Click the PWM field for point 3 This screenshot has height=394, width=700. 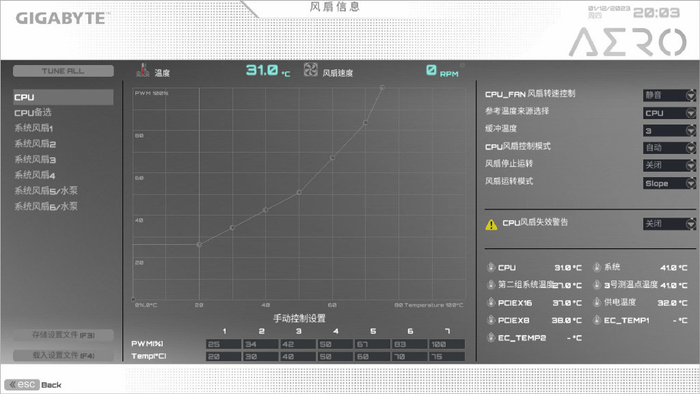coord(298,344)
